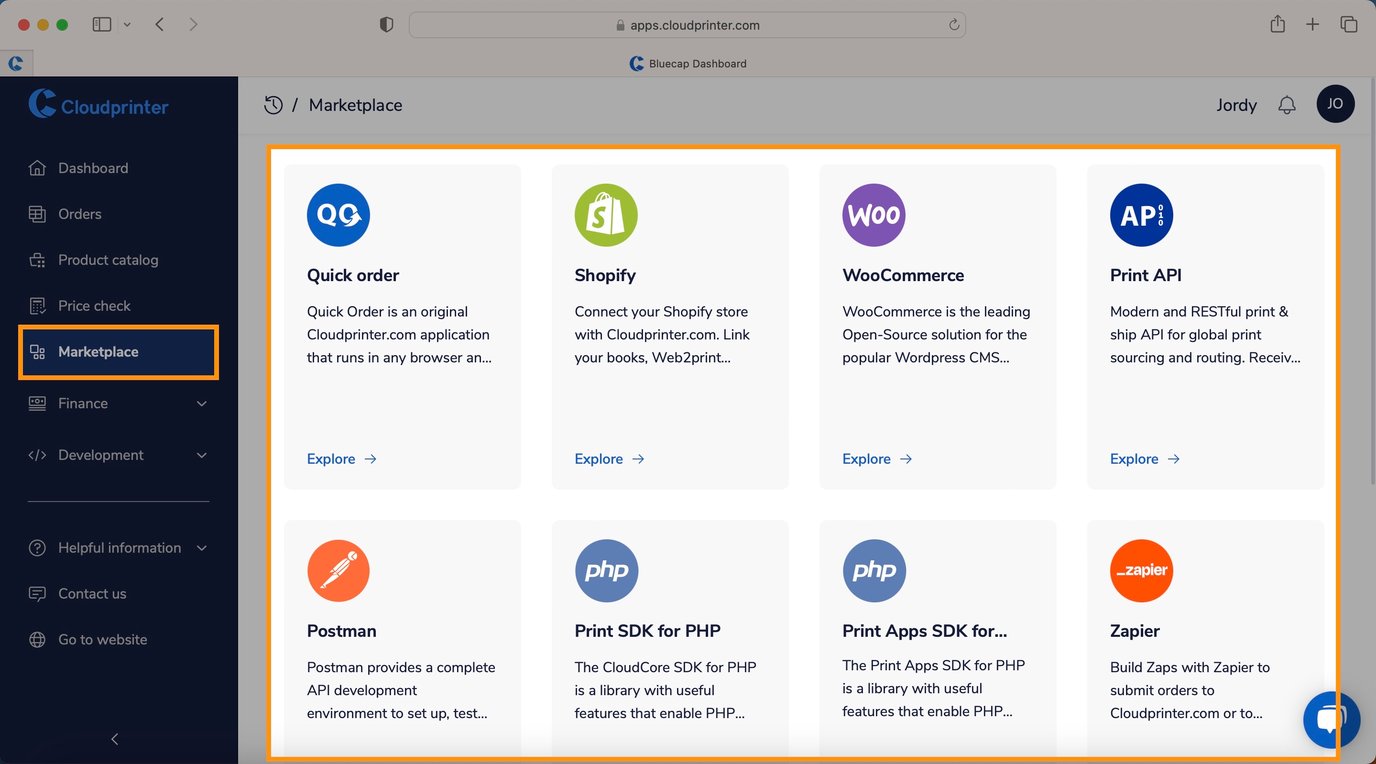Click the Postman app logo
This screenshot has height=764, width=1376.
338,571
